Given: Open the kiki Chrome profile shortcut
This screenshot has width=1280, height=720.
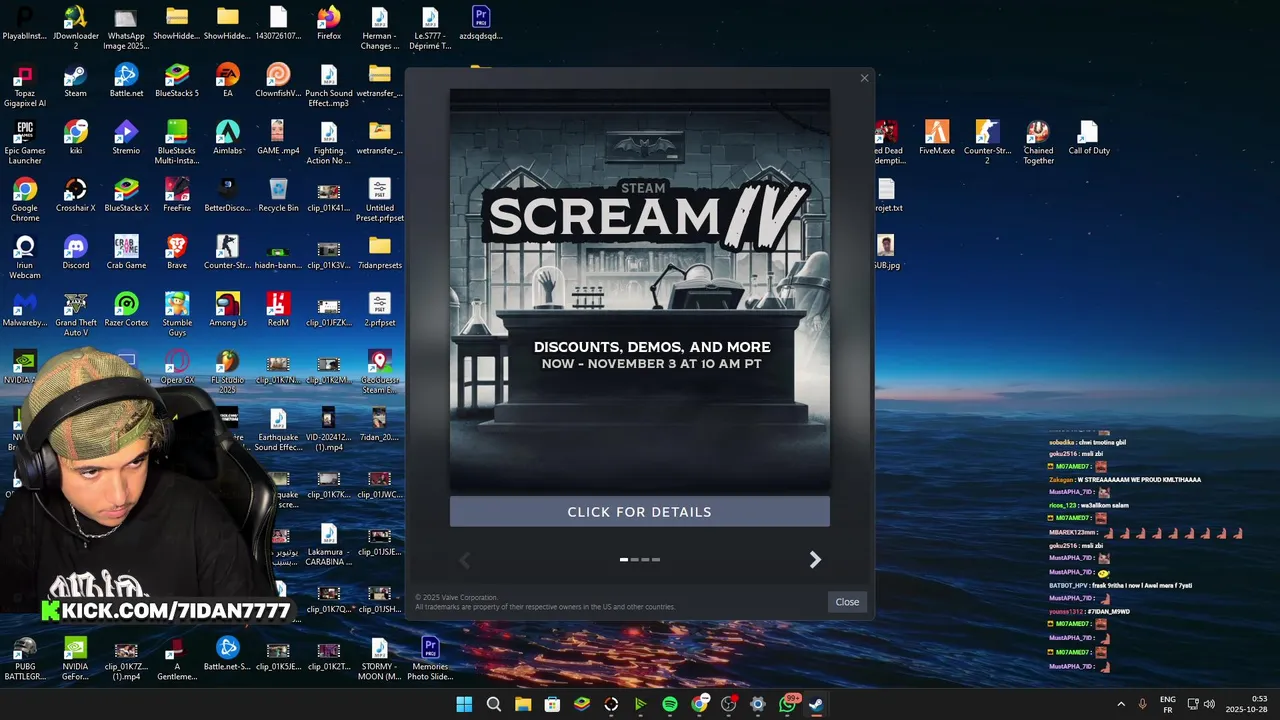Looking at the screenshot, I should pyautogui.click(x=75, y=139).
